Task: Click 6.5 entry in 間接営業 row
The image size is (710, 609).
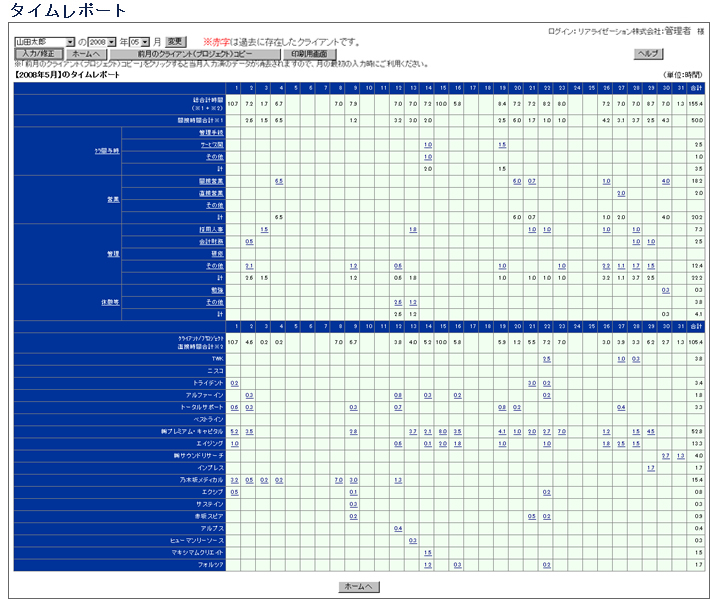Action: click(279, 181)
